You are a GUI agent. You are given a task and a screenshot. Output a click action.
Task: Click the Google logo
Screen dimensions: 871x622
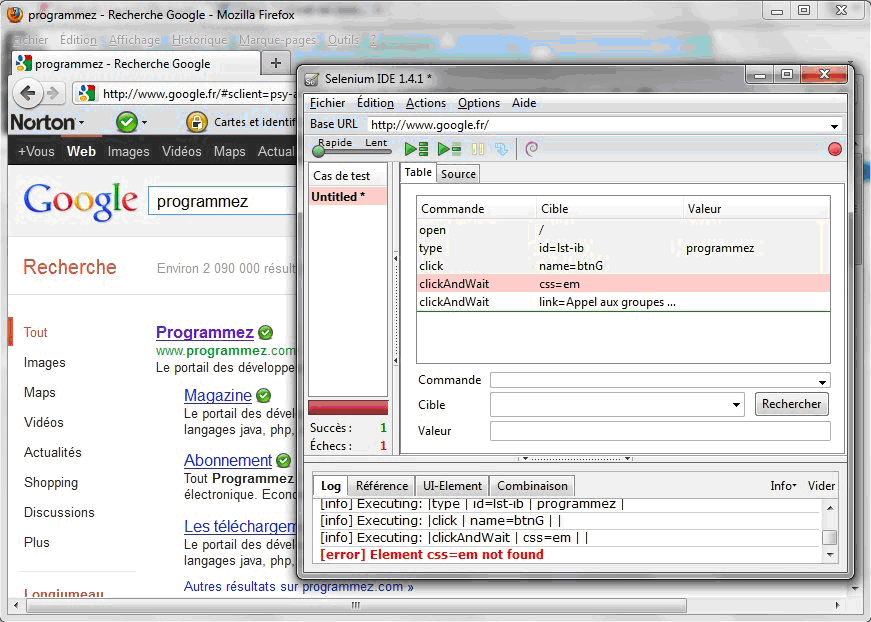[x=81, y=201]
